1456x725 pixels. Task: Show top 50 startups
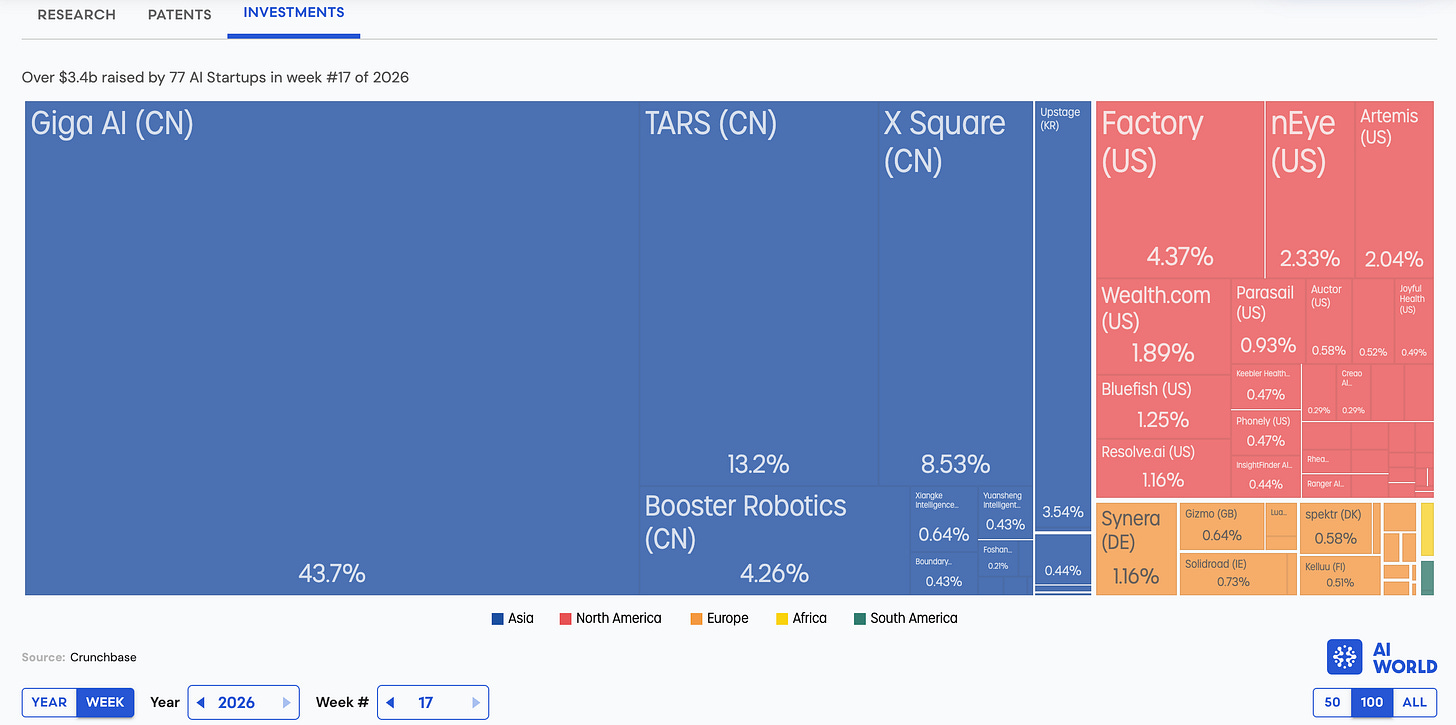click(1332, 702)
